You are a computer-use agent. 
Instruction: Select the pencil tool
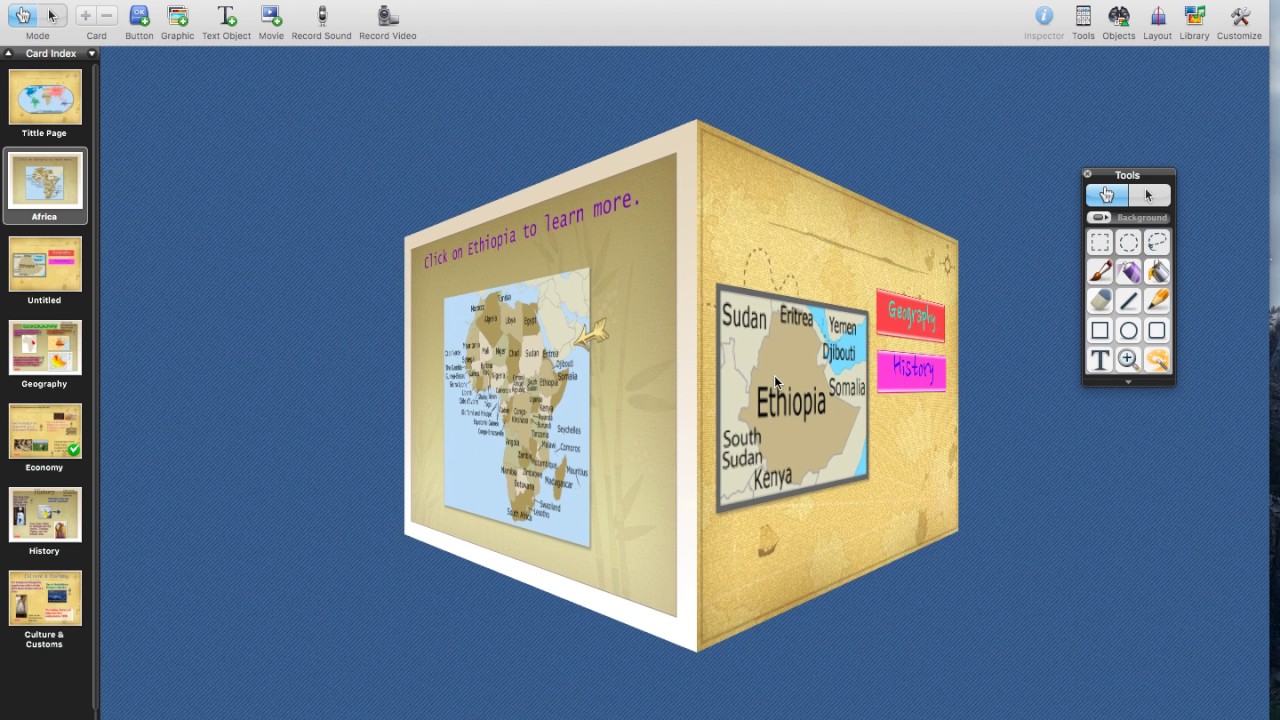(x=1157, y=300)
